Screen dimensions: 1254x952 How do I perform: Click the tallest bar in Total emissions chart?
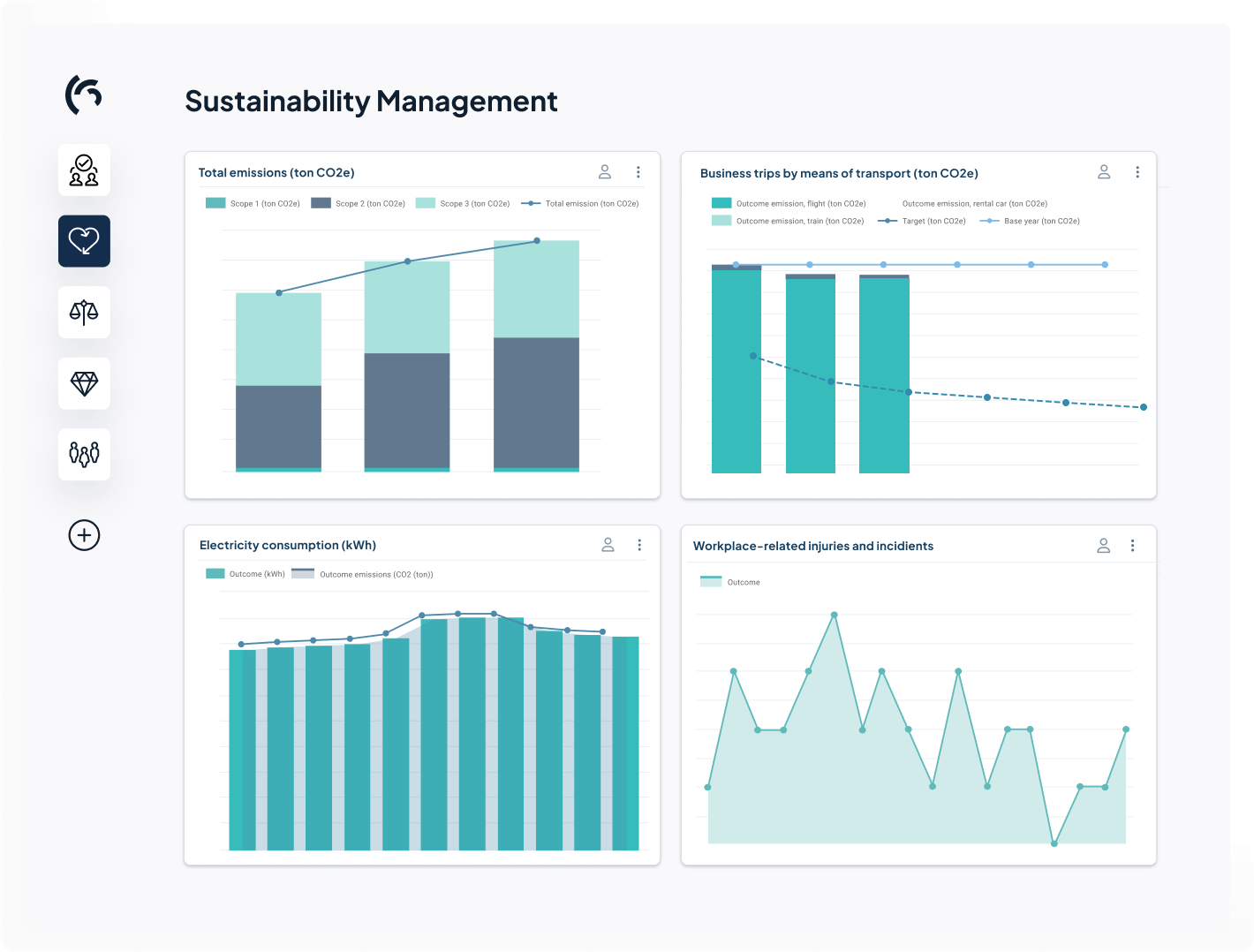pyautogui.click(x=536, y=353)
